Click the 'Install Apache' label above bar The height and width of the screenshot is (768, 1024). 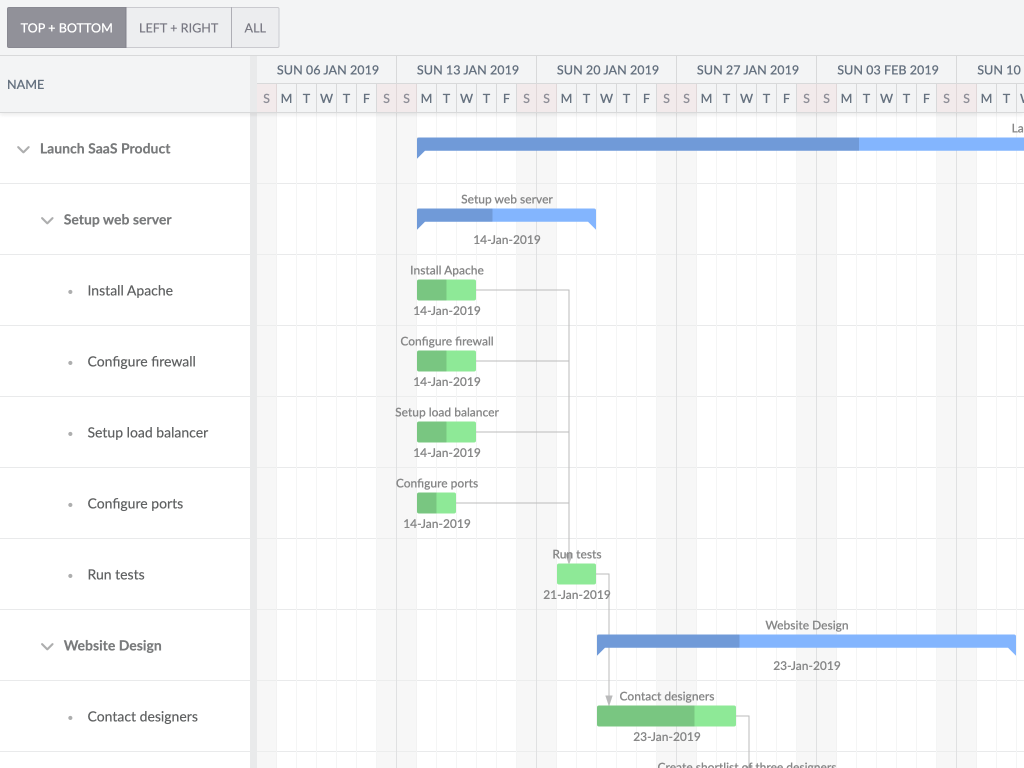(447, 270)
